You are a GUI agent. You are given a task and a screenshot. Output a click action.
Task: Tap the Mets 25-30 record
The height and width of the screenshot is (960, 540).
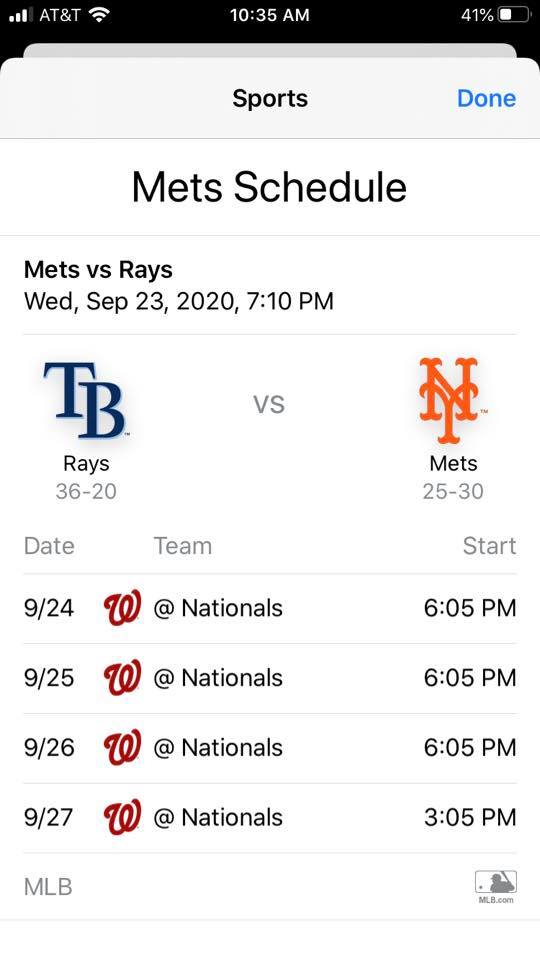coord(453,491)
